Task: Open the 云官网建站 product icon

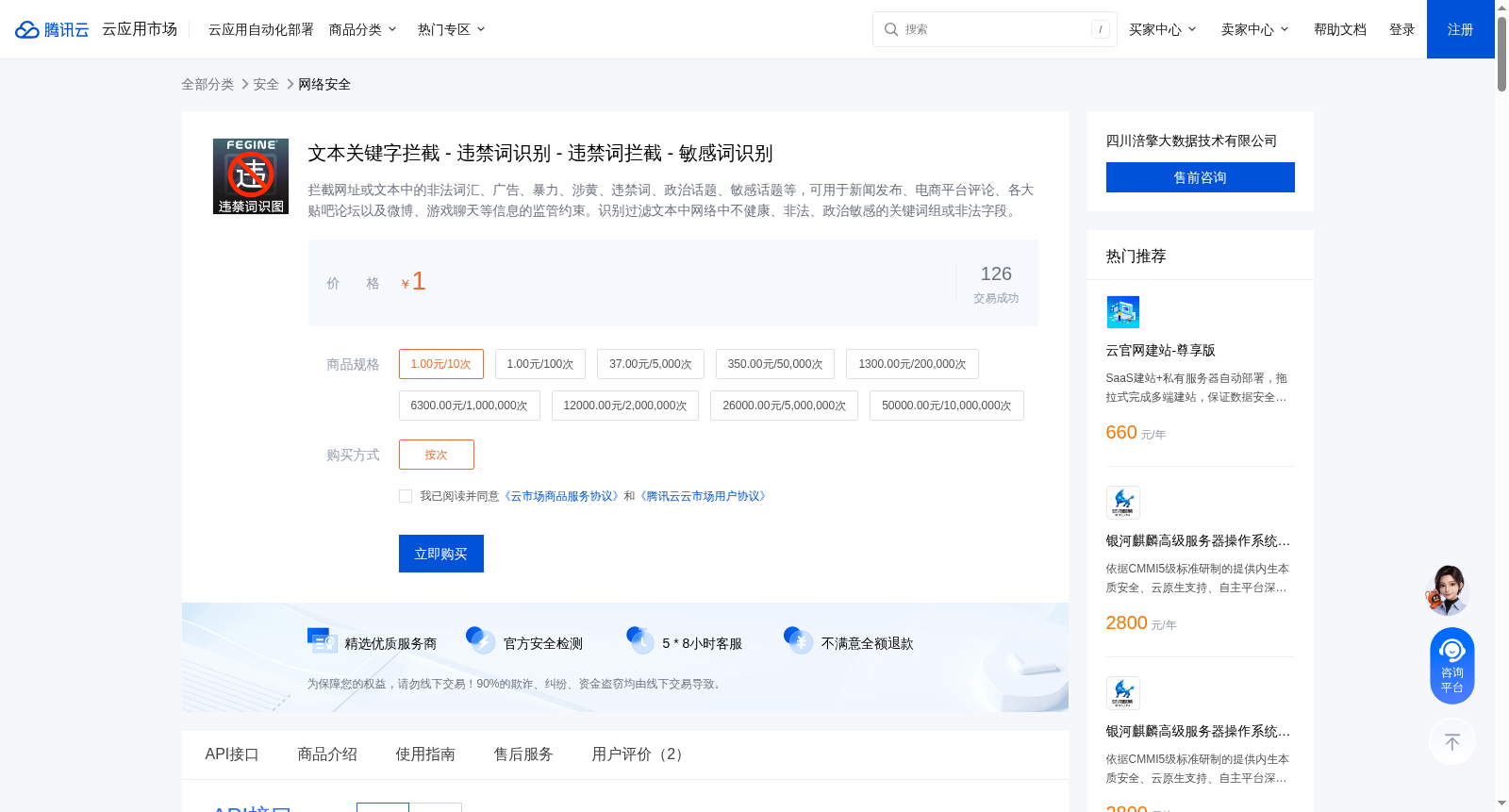Action: 1122,312
